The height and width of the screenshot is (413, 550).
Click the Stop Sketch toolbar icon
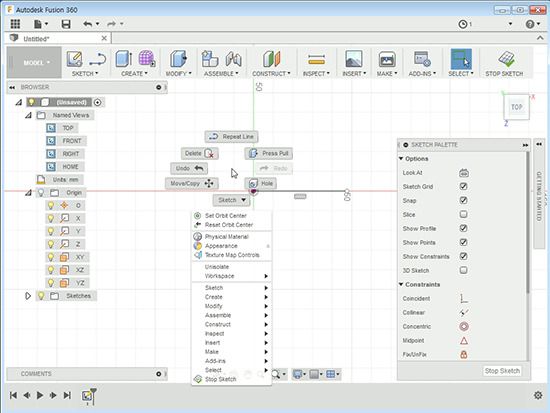tap(506, 59)
